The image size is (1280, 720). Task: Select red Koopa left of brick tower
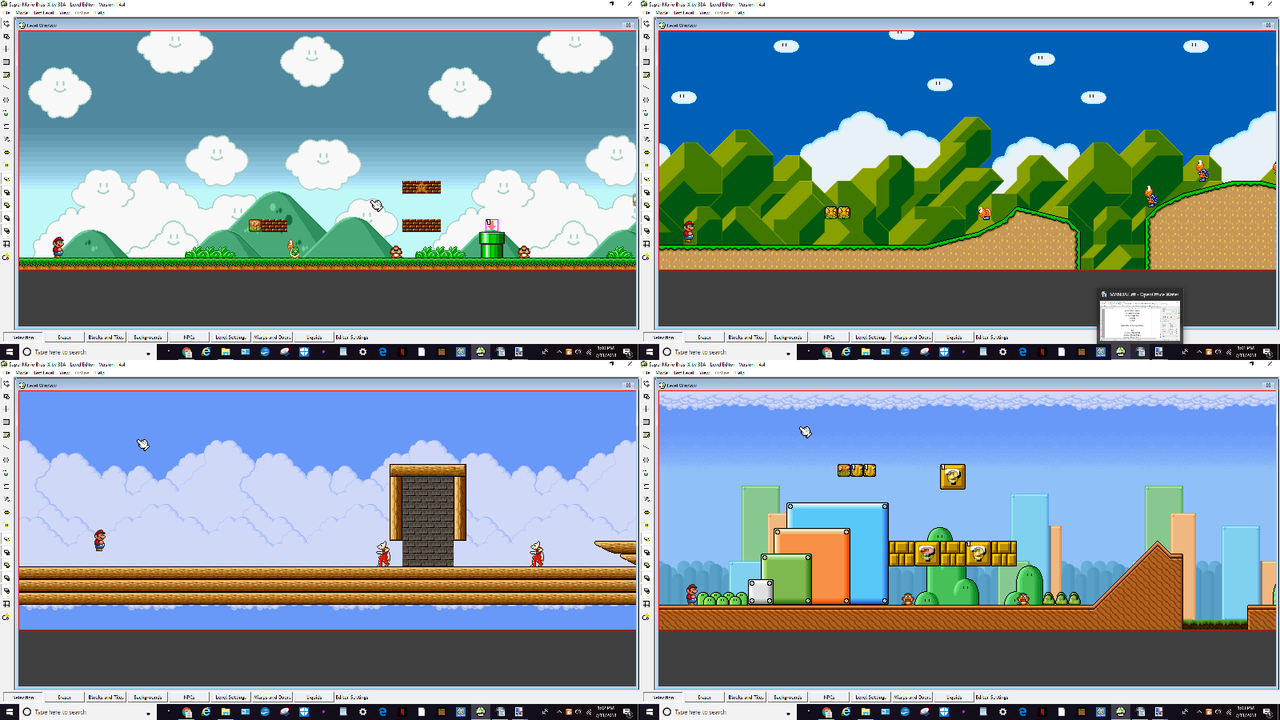click(x=383, y=554)
